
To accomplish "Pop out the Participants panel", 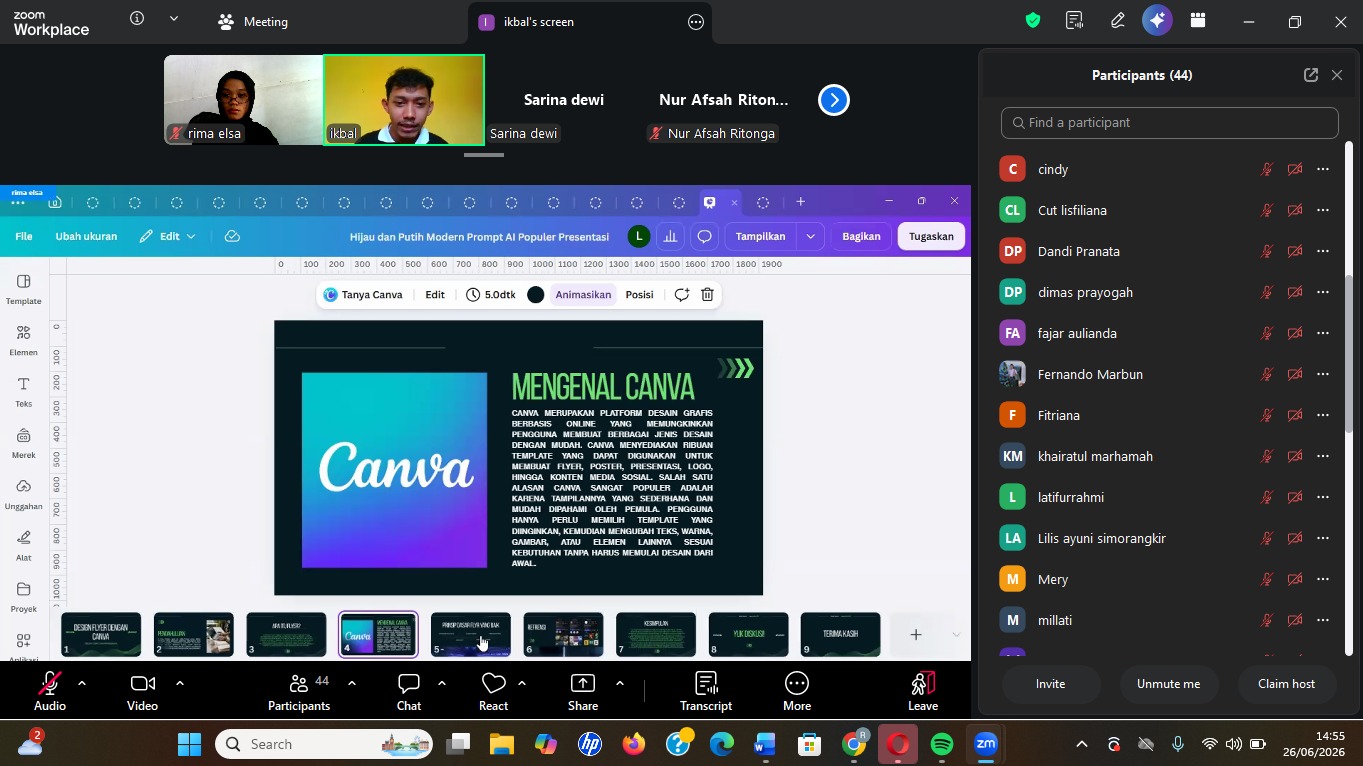I will 1311,75.
